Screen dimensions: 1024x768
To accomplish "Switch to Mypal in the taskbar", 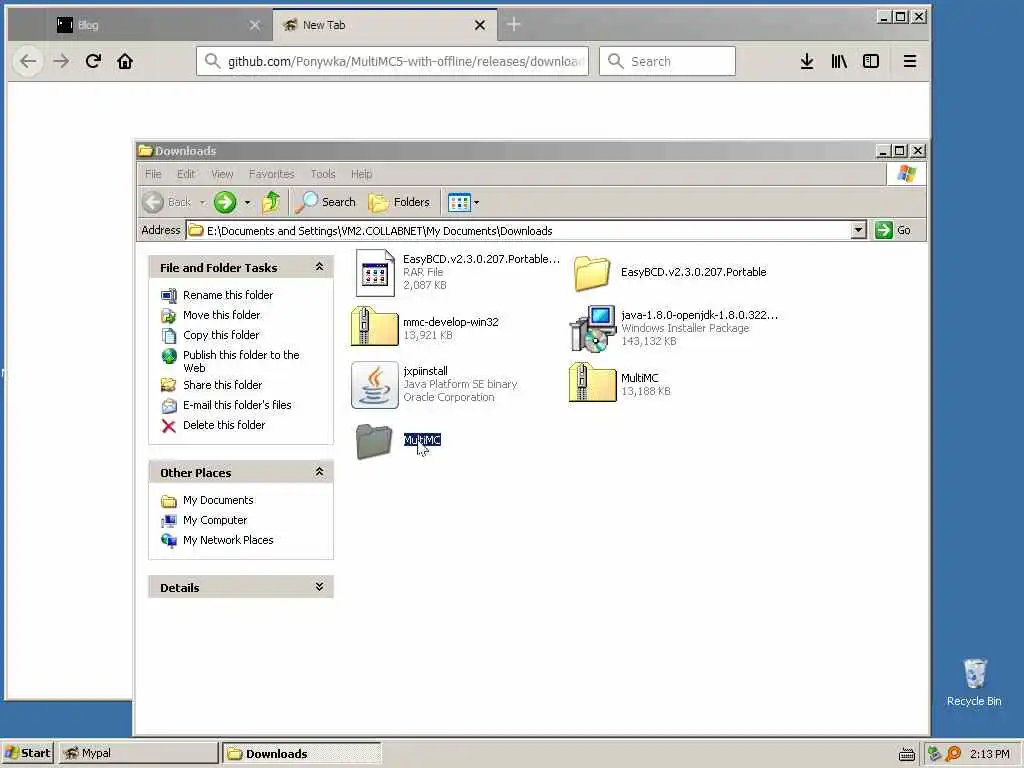I will (138, 753).
